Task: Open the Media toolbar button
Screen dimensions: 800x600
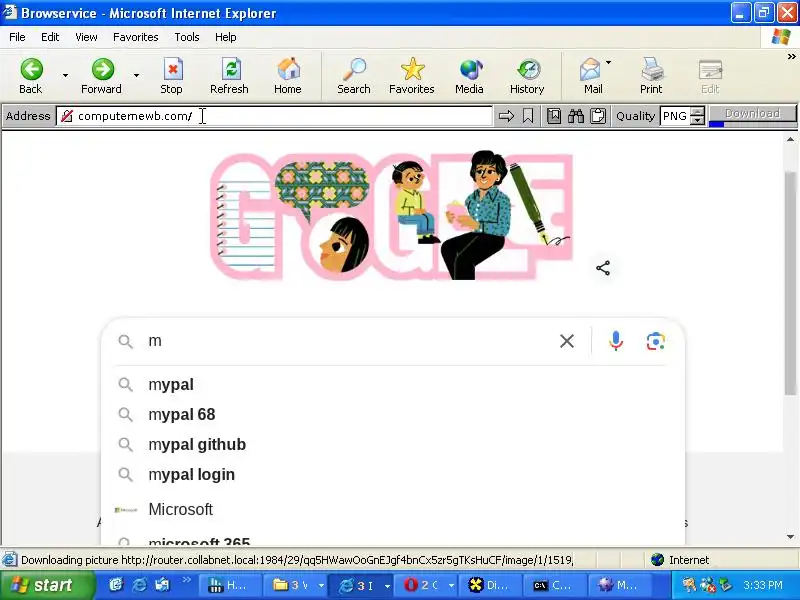Action: click(469, 76)
